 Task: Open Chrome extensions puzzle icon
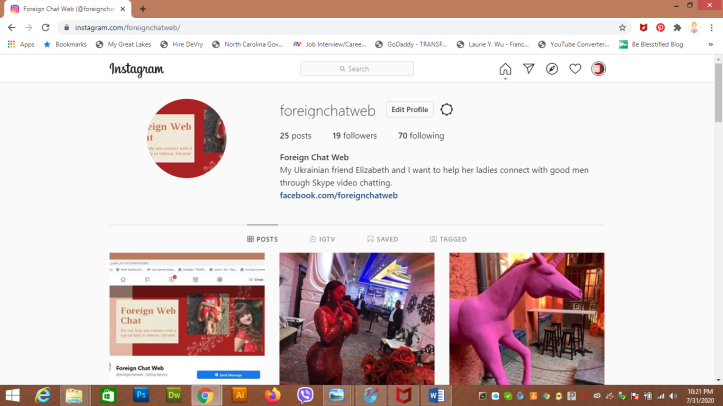coord(677,28)
